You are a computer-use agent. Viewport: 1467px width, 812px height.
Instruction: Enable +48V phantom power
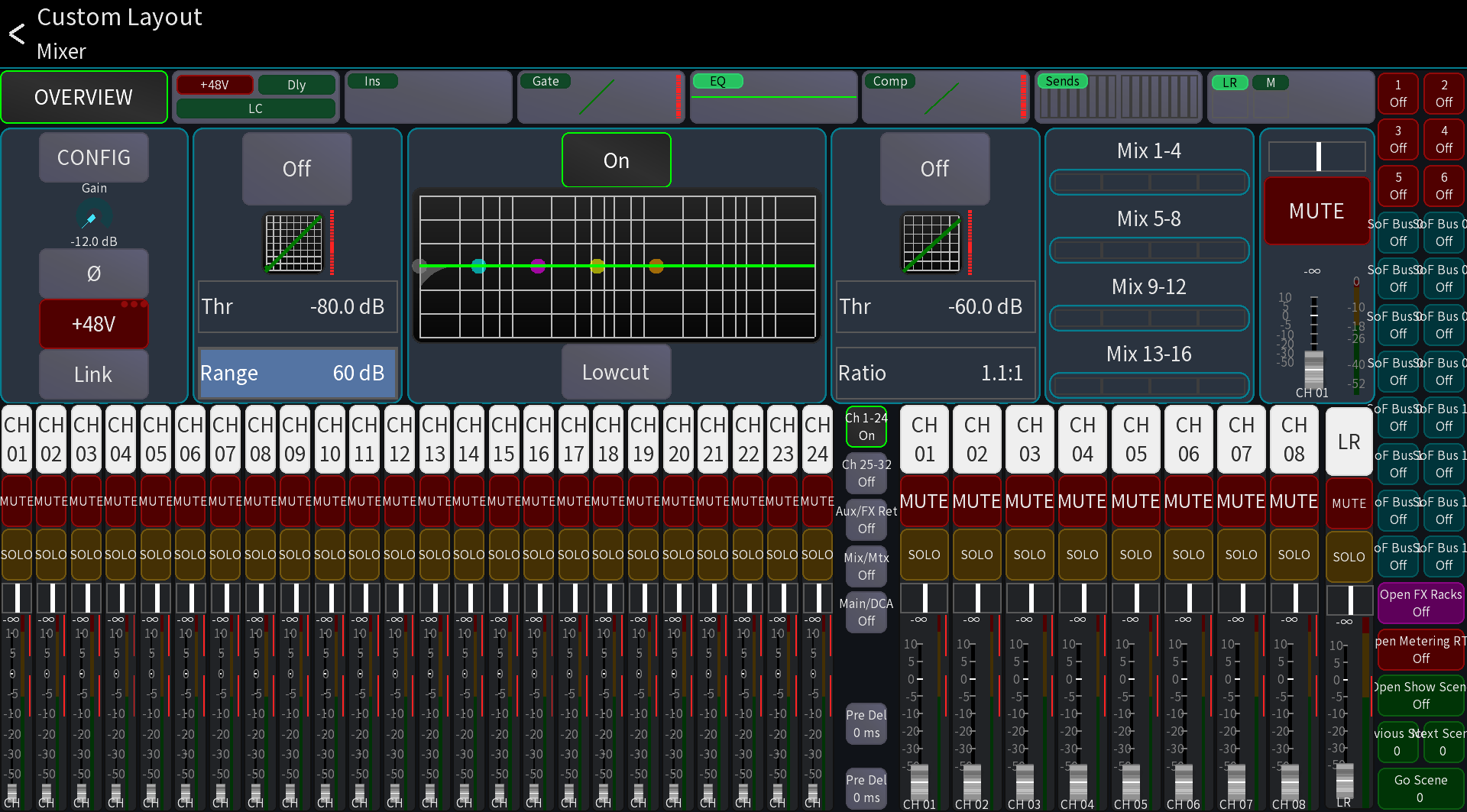coord(93,324)
